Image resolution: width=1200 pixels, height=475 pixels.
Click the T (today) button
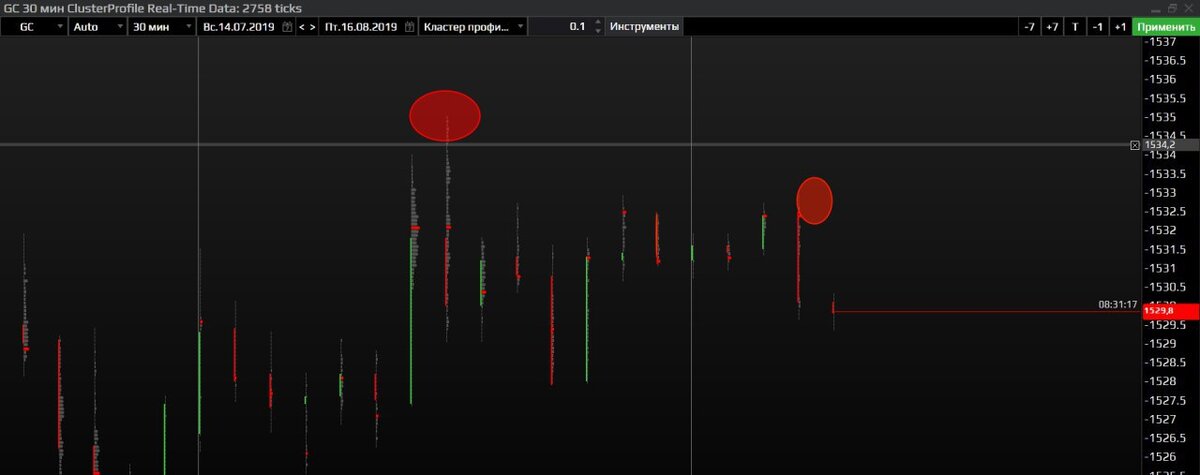[1075, 27]
